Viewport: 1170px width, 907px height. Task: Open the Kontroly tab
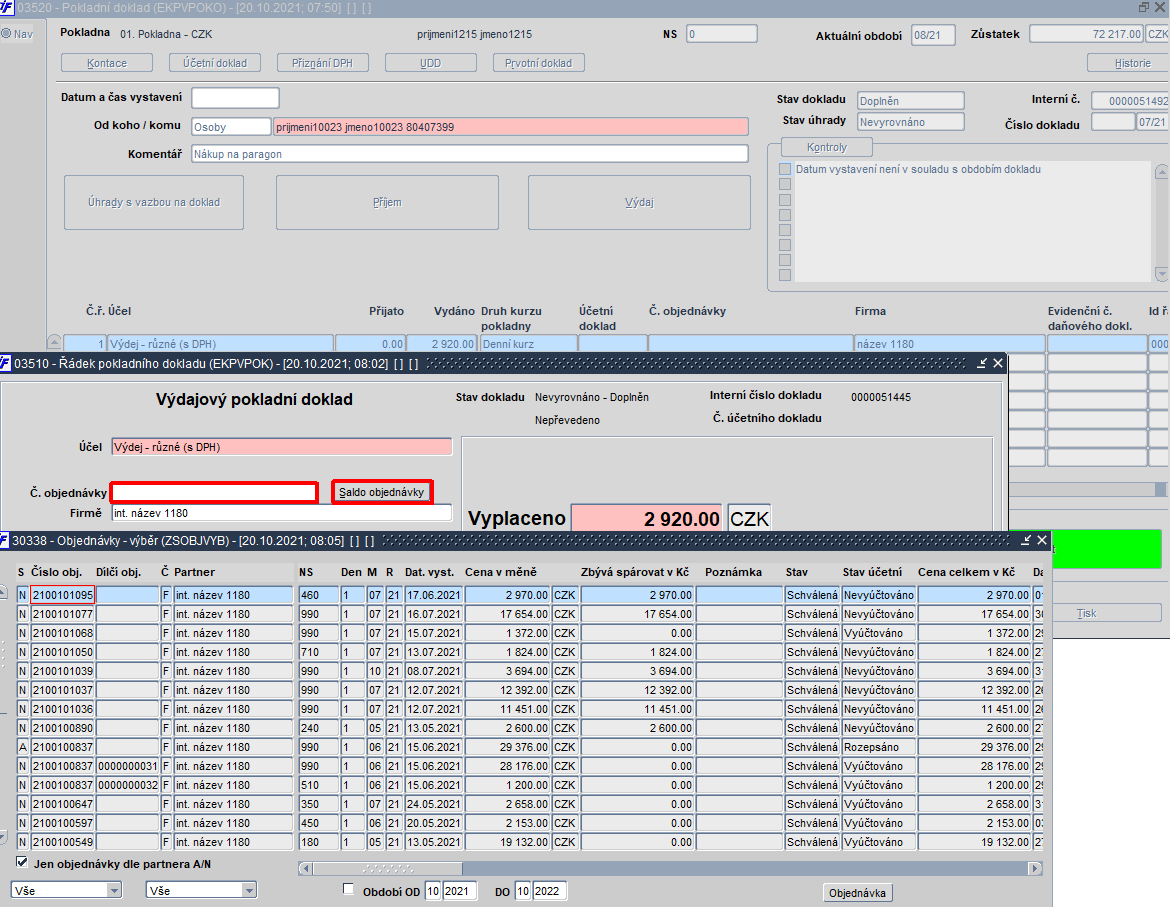click(x=827, y=147)
